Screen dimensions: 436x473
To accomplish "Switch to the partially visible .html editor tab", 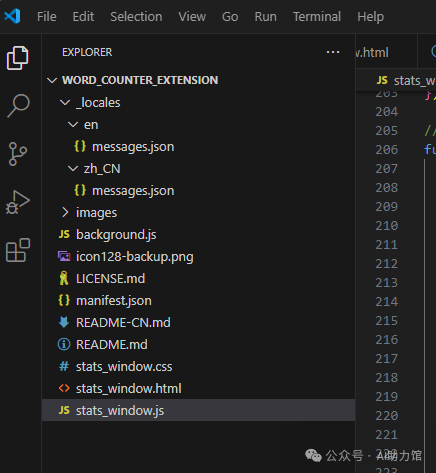I will point(386,52).
